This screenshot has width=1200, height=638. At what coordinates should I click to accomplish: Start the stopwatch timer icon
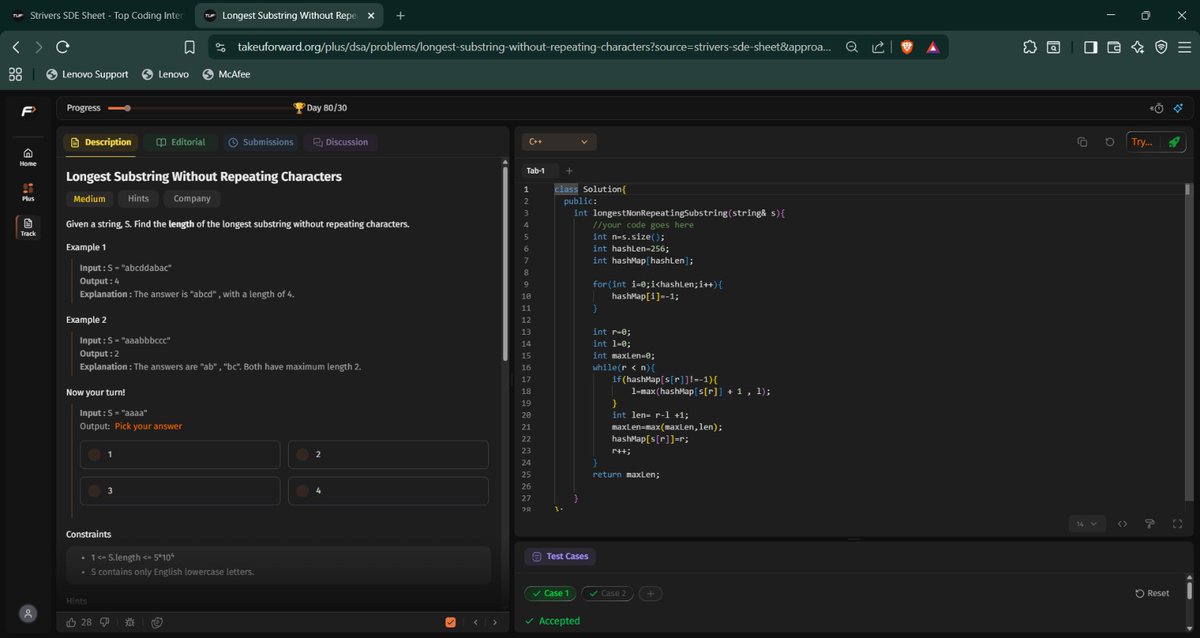pos(1157,108)
